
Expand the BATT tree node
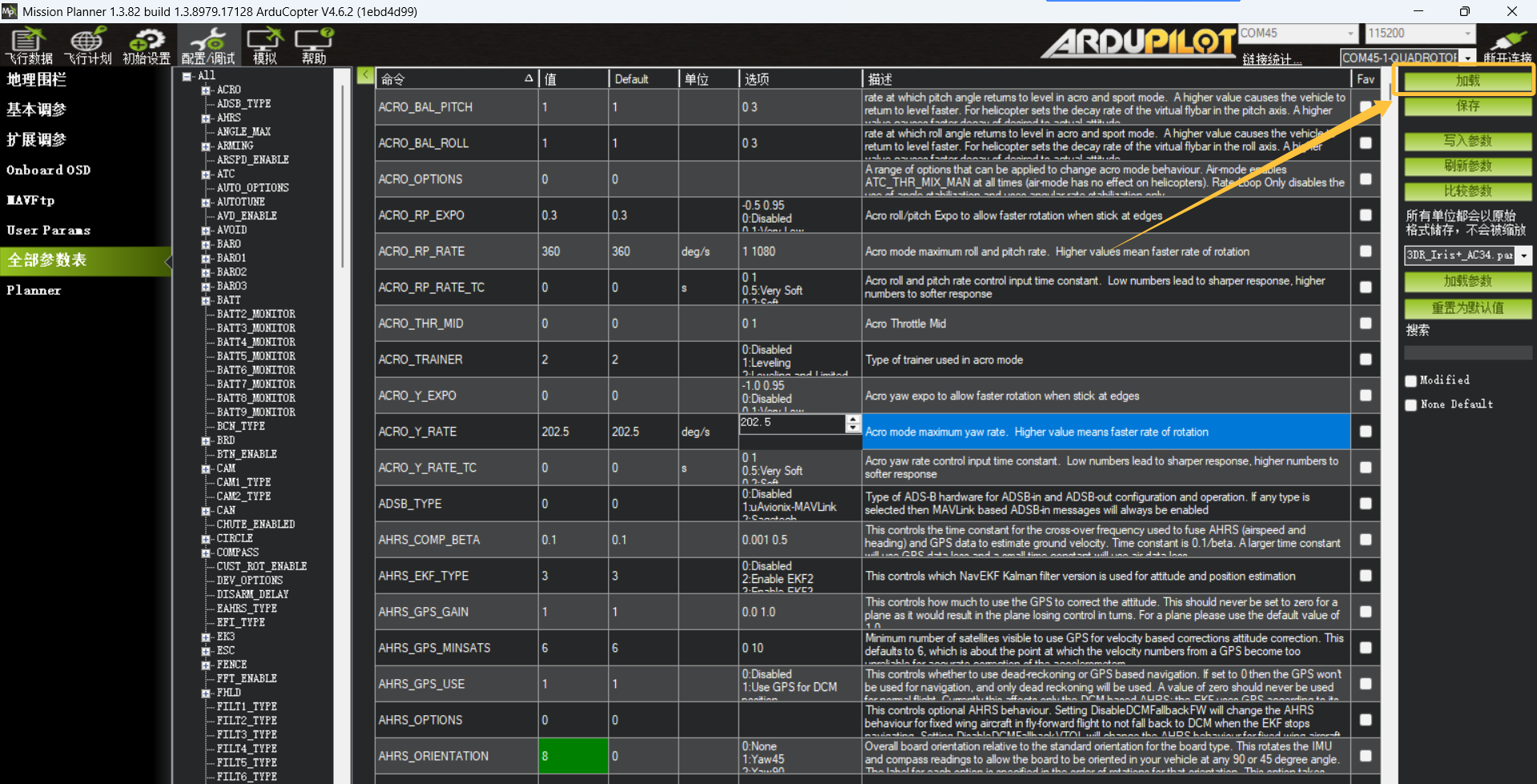pos(206,300)
